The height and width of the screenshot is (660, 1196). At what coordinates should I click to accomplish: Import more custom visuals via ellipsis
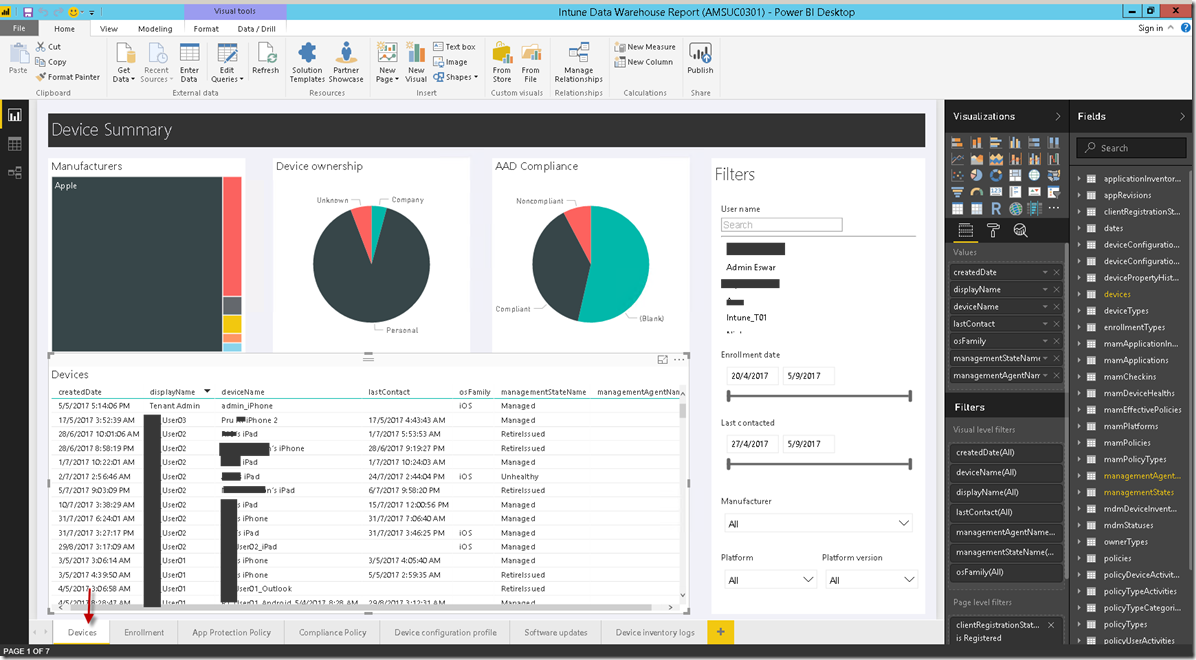(1053, 208)
